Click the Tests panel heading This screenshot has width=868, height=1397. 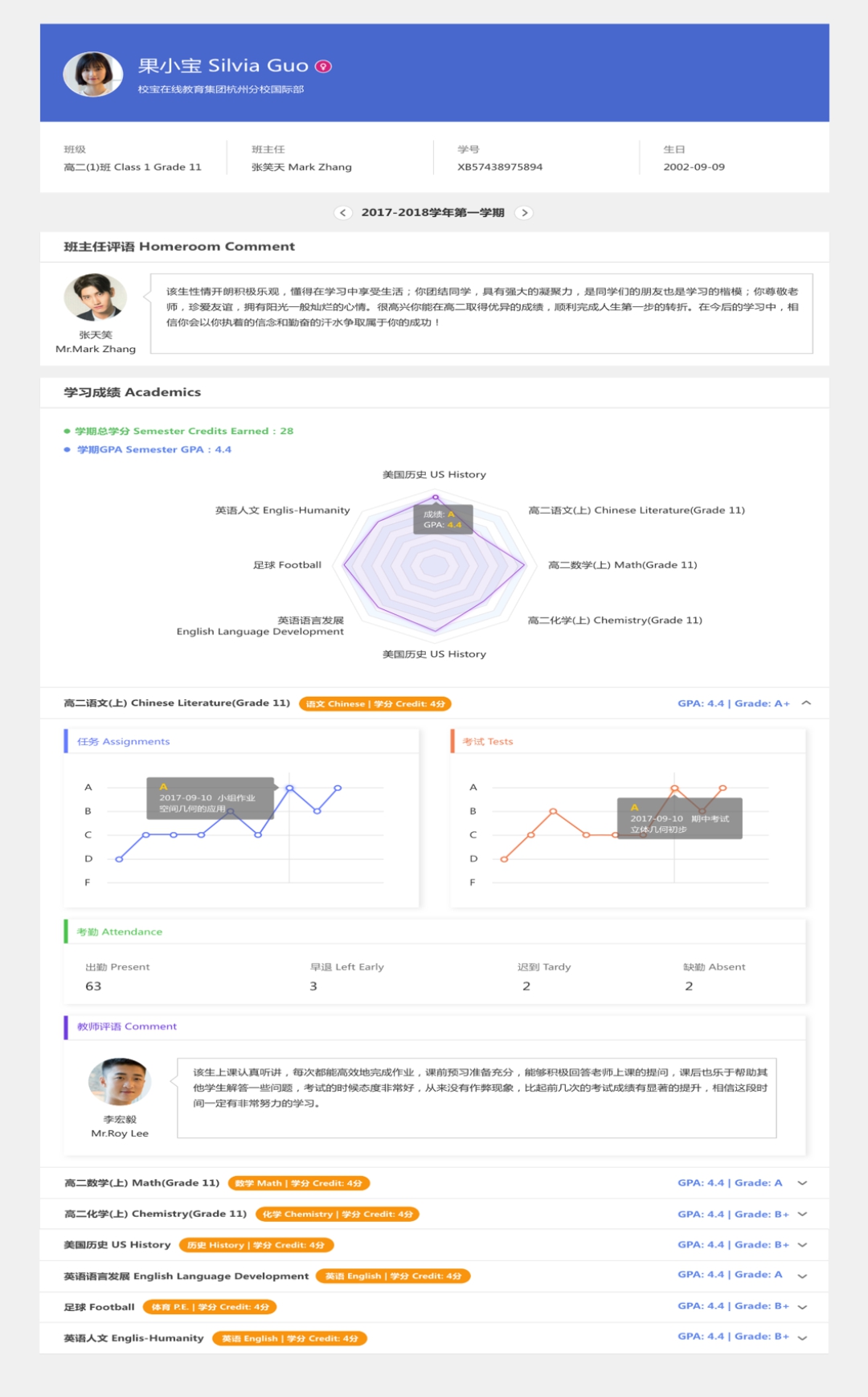(488, 742)
